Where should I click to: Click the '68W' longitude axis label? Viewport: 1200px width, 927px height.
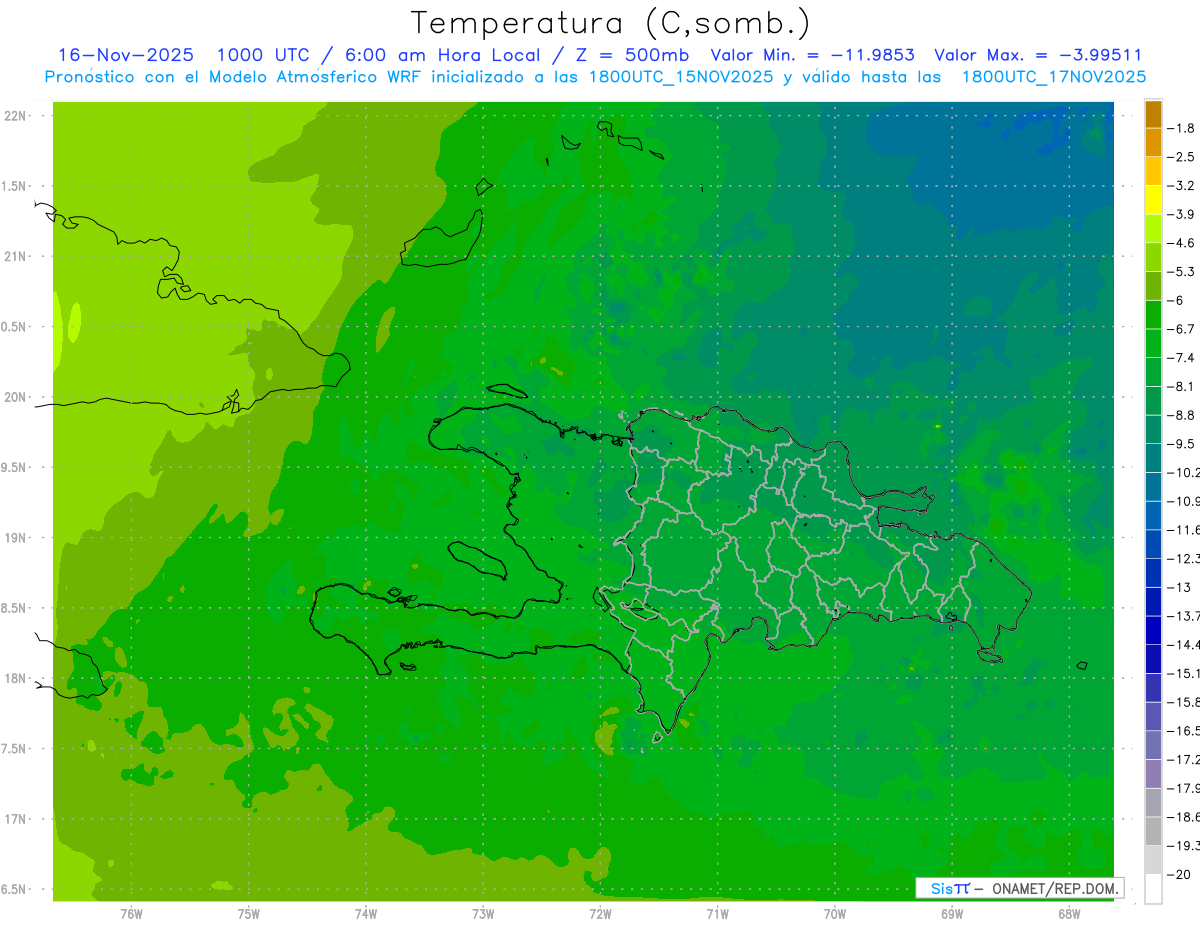tap(1069, 913)
